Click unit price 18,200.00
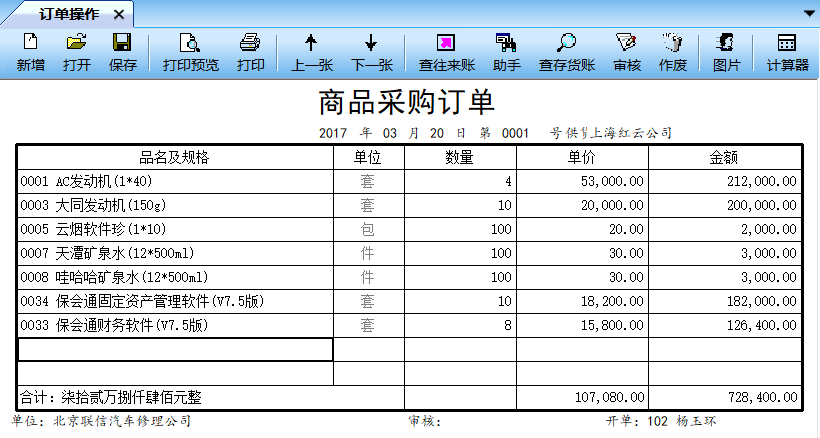Screen dimensions: 820x438 click(582, 302)
